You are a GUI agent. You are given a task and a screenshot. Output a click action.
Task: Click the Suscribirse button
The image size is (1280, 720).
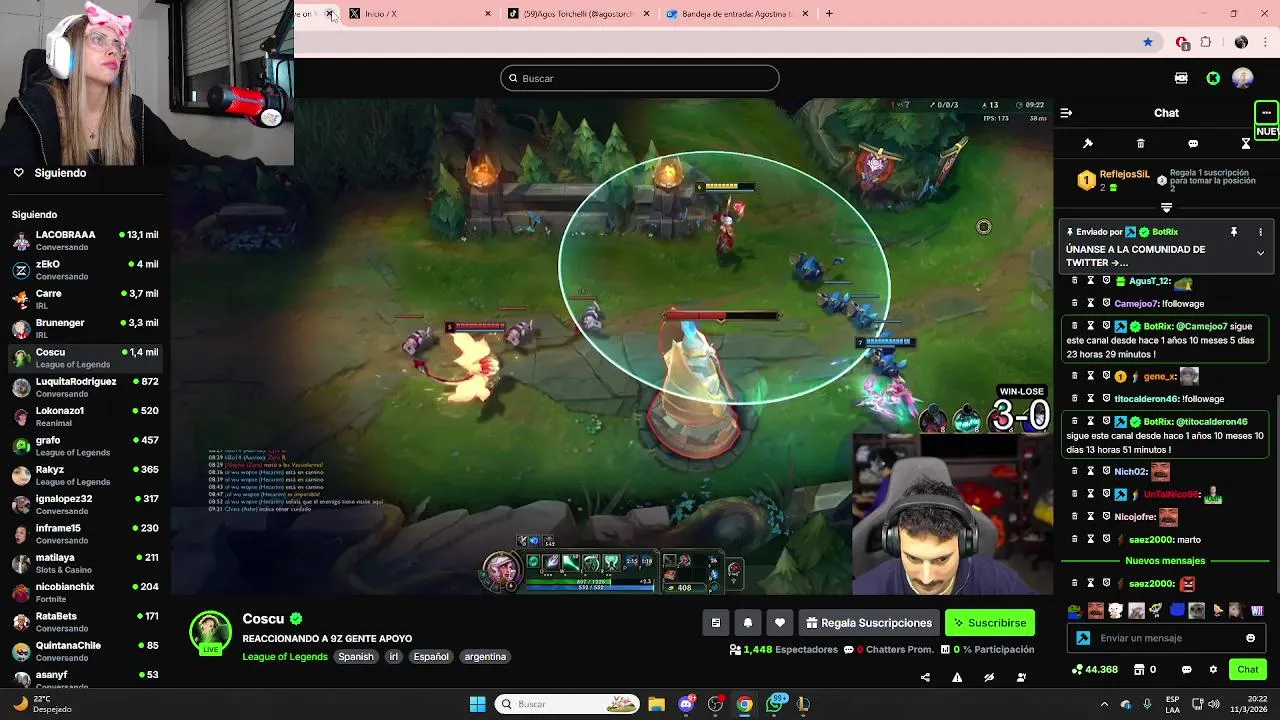(990, 623)
